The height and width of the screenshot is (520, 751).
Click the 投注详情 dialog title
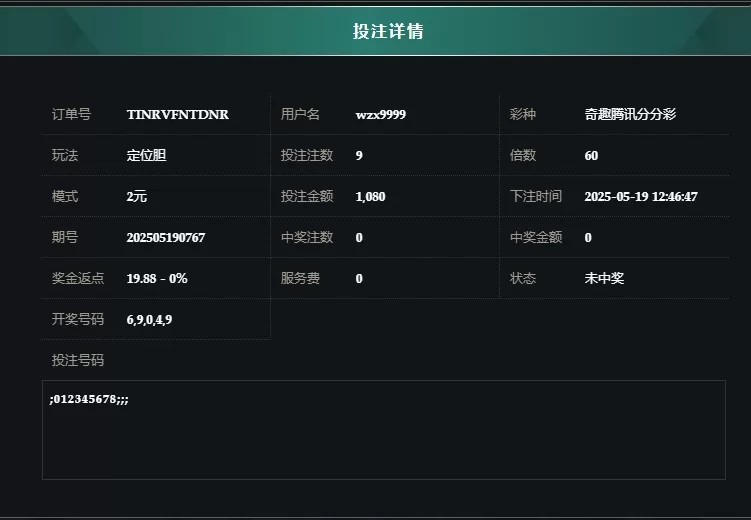pyautogui.click(x=388, y=31)
